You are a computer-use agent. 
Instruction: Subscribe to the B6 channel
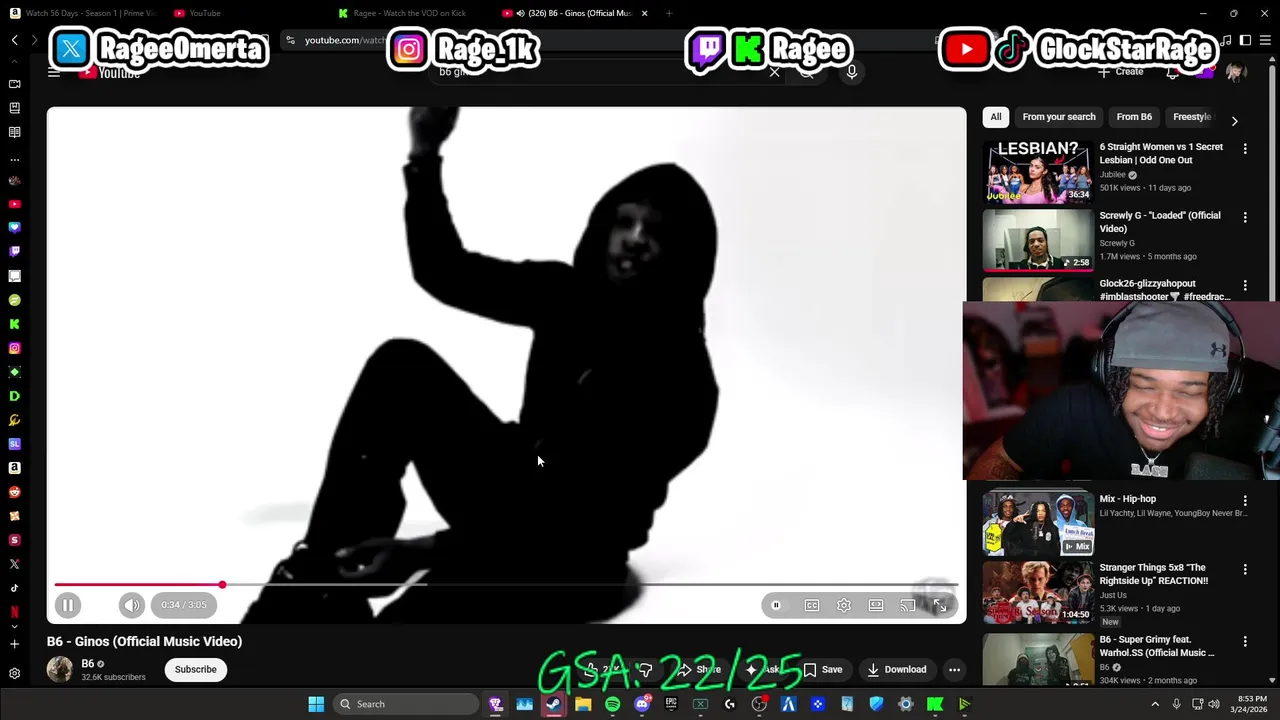[x=195, y=669]
